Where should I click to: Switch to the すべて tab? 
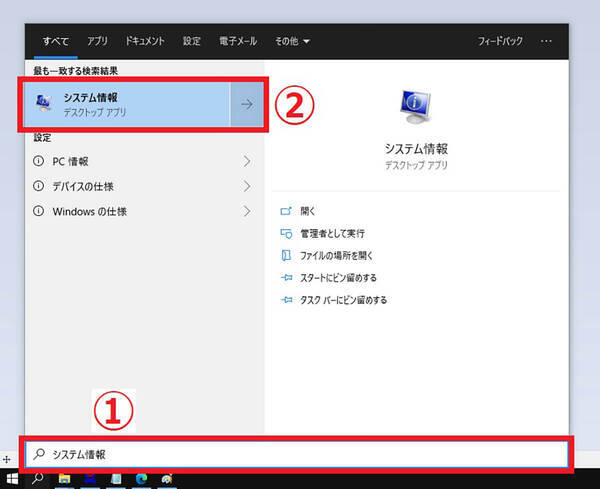click(x=56, y=41)
